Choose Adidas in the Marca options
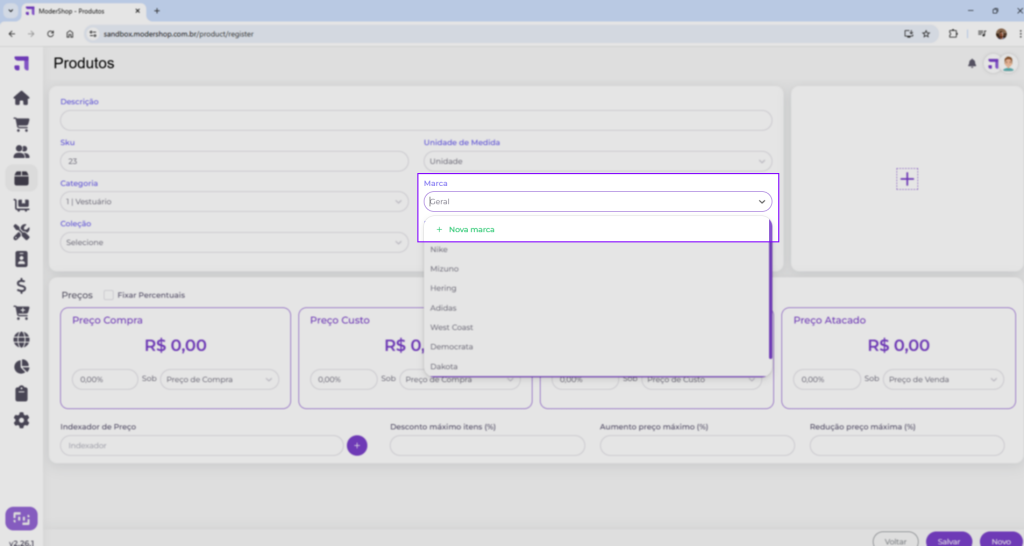 [444, 308]
